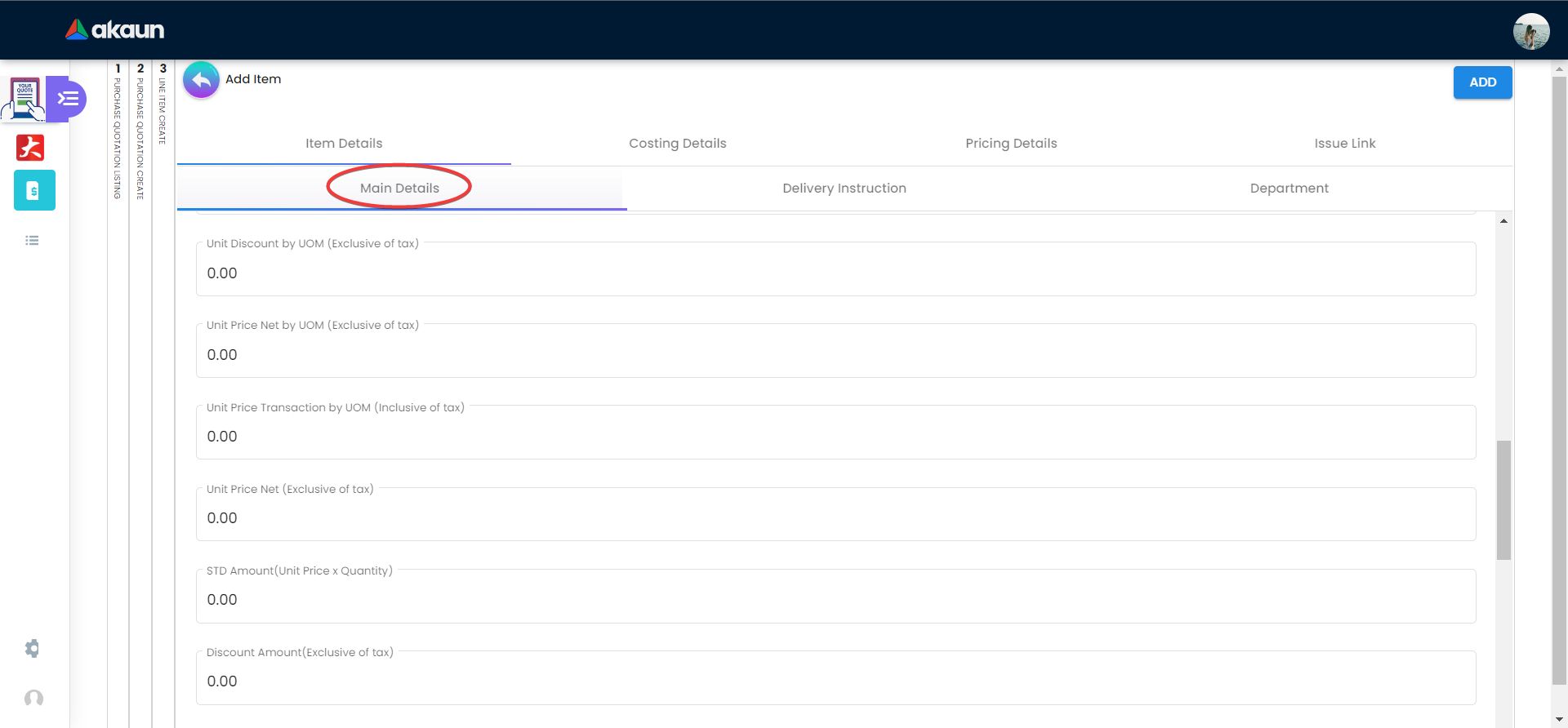Click the akaun logo

click(x=115, y=30)
